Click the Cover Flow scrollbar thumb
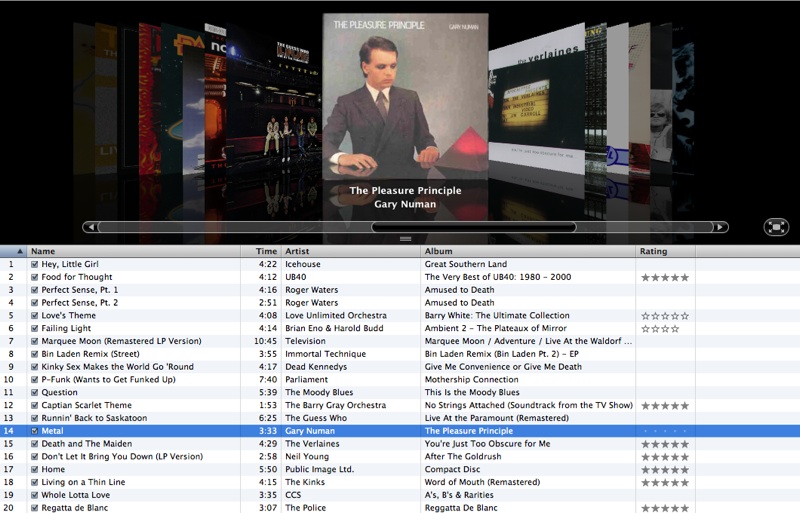This screenshot has width=800, height=513. coord(473,227)
